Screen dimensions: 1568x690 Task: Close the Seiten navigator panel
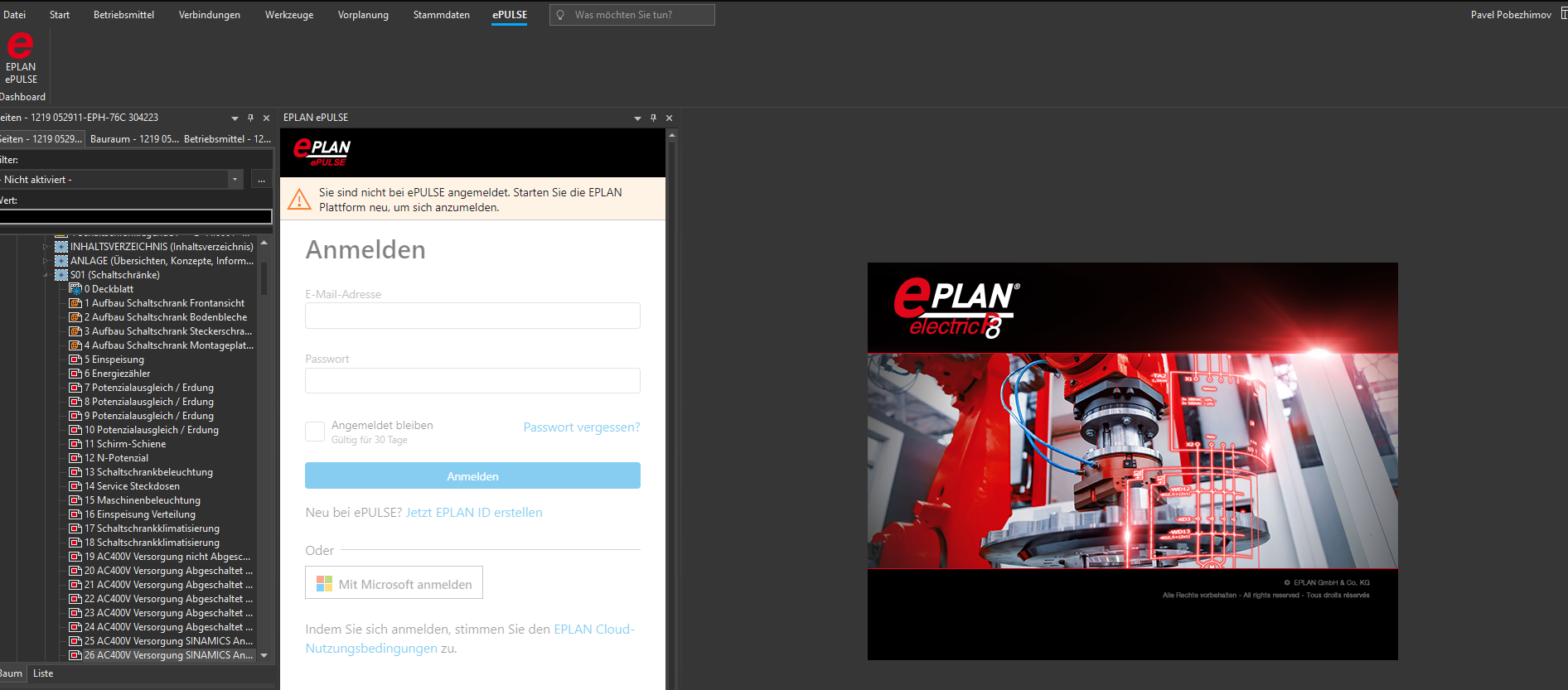pyautogui.click(x=266, y=118)
